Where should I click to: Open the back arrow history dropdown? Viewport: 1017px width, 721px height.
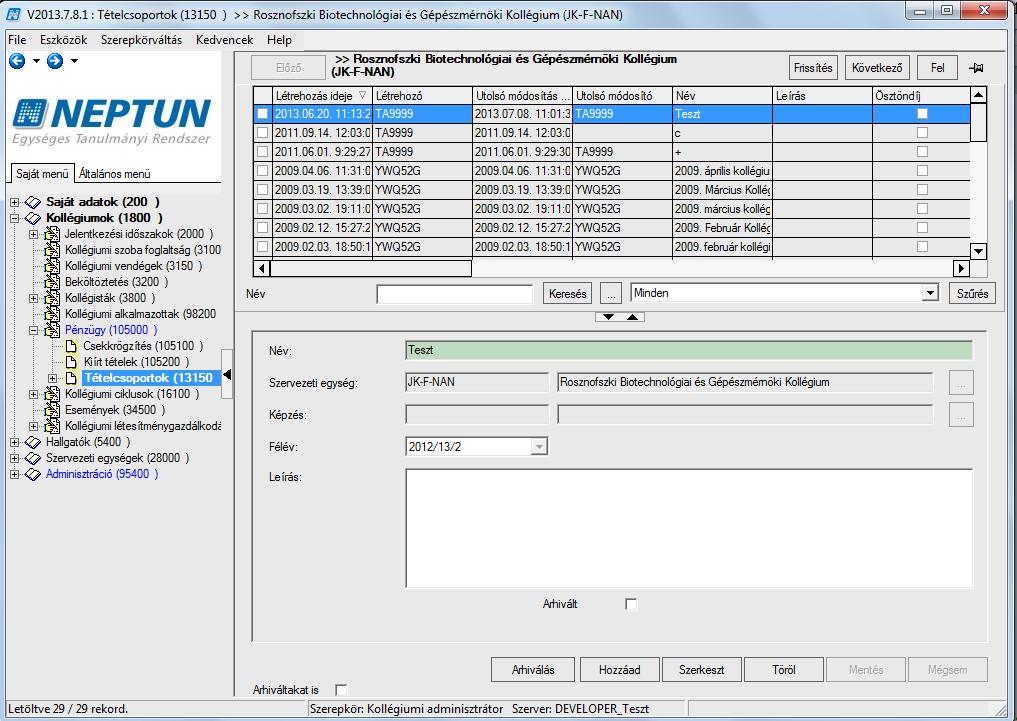point(36,61)
